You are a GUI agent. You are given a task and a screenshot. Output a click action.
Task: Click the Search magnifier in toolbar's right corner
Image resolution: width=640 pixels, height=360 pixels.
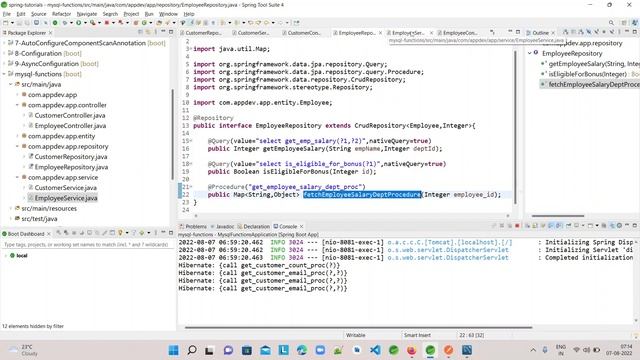point(611,23)
